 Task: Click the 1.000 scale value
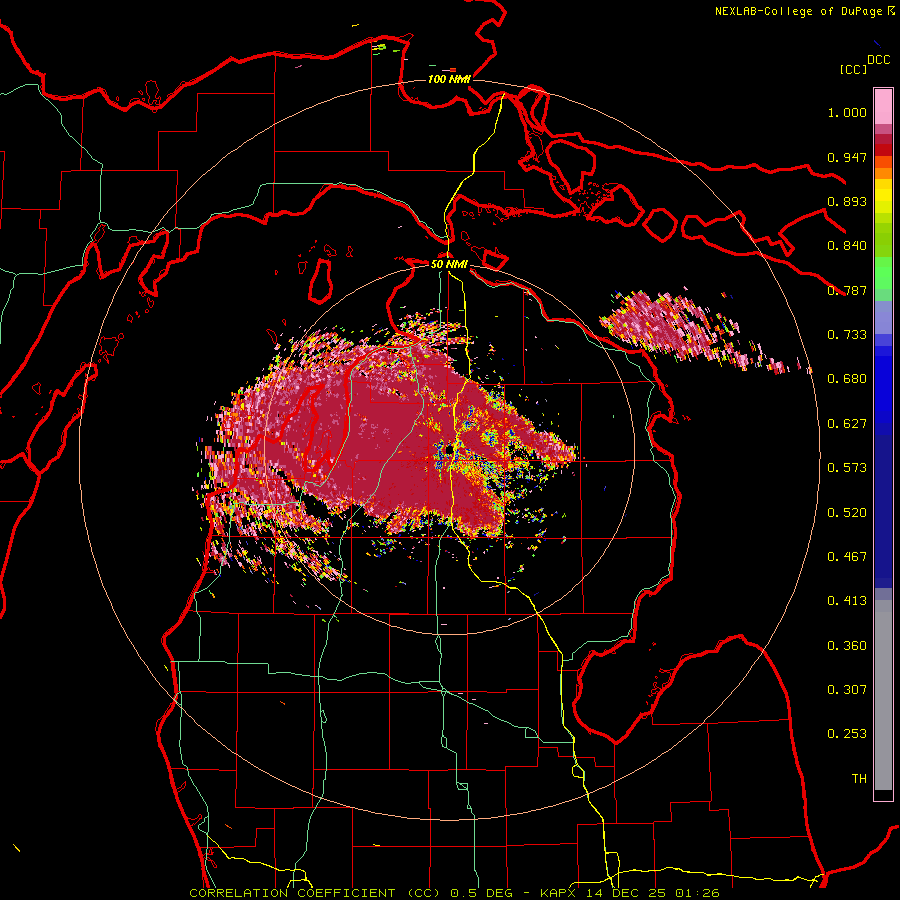[x=847, y=112]
